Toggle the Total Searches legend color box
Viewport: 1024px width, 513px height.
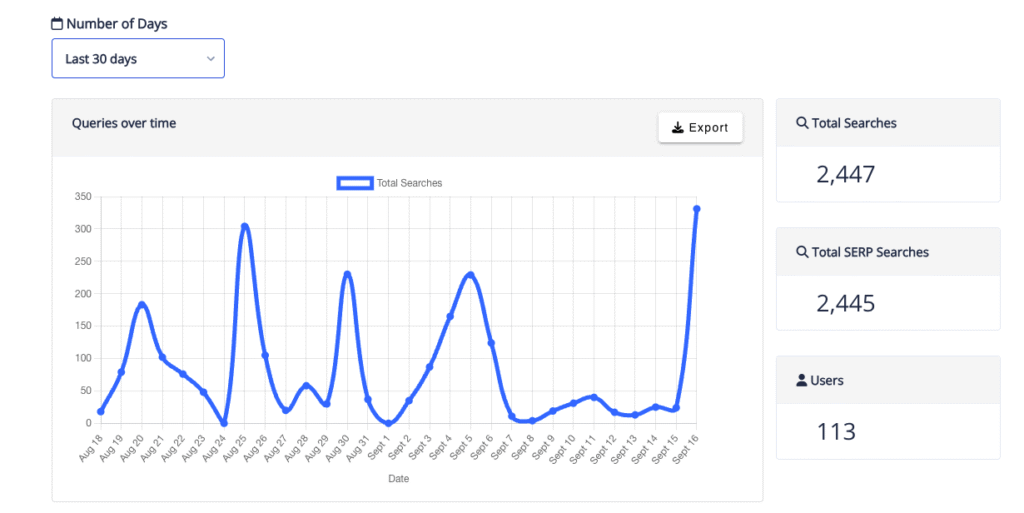tap(354, 183)
